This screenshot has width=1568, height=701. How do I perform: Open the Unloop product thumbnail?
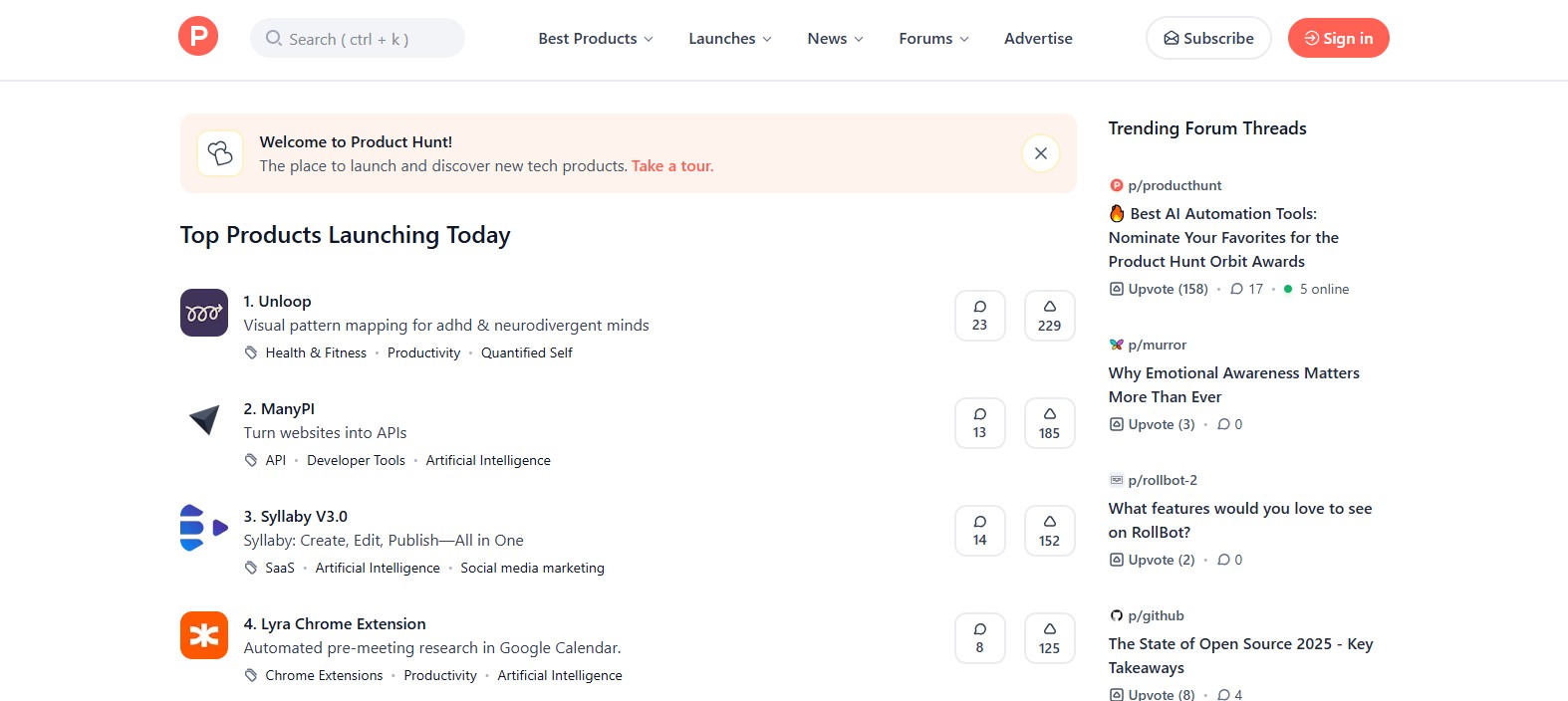204,313
